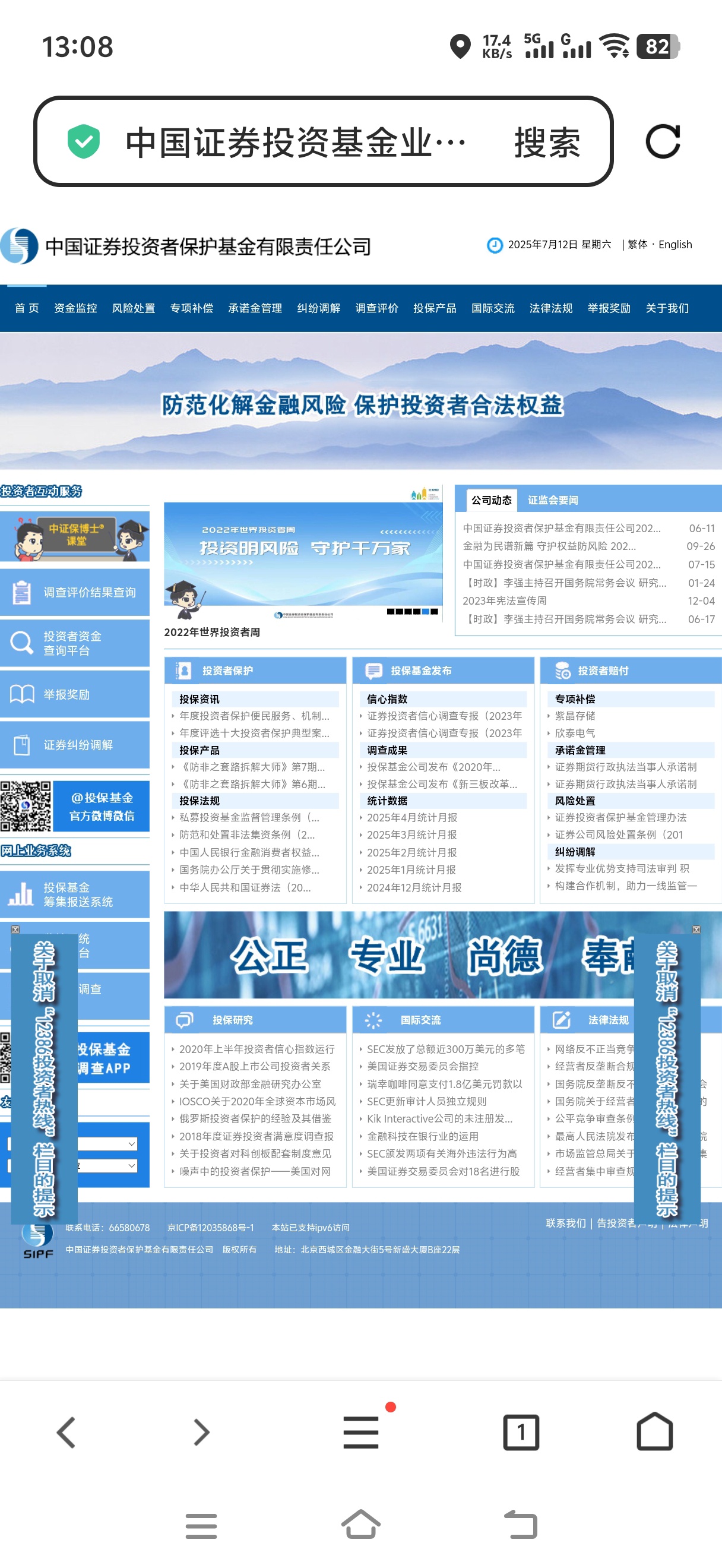Switch to the 证监会要闻 tab
This screenshot has height=1568, width=722.
tap(553, 500)
